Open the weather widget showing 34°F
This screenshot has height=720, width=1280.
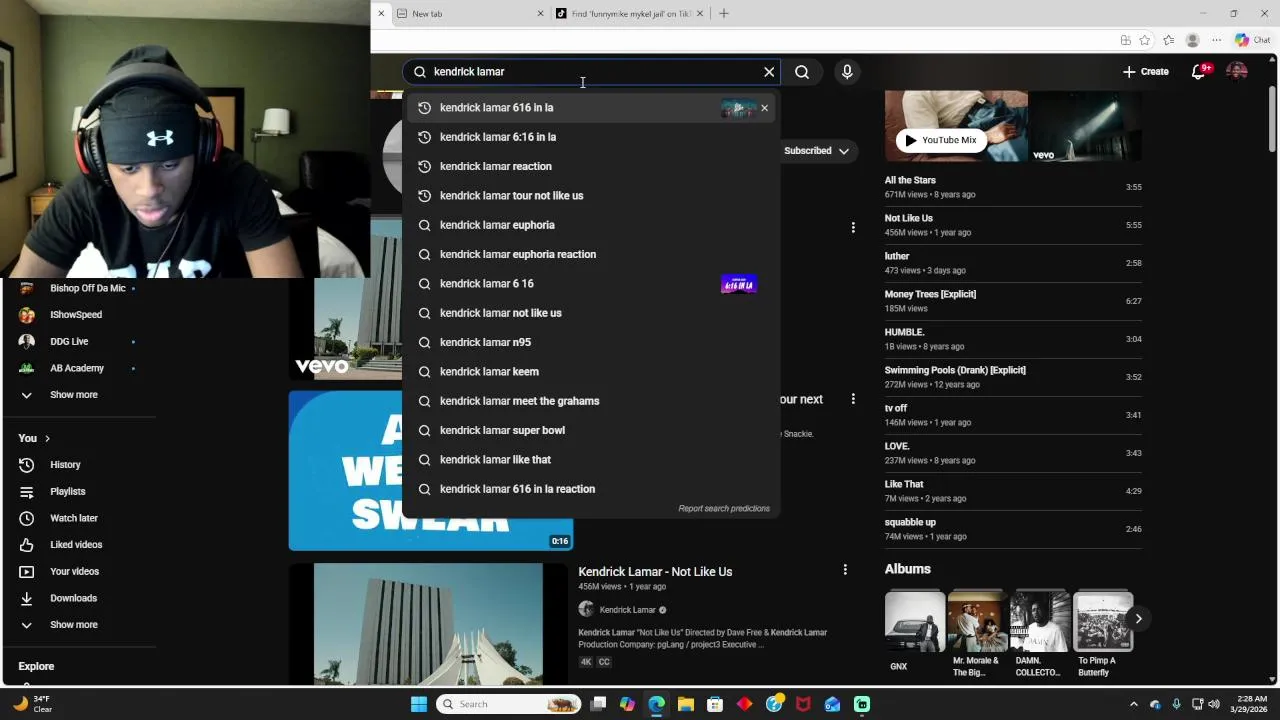coord(32,704)
